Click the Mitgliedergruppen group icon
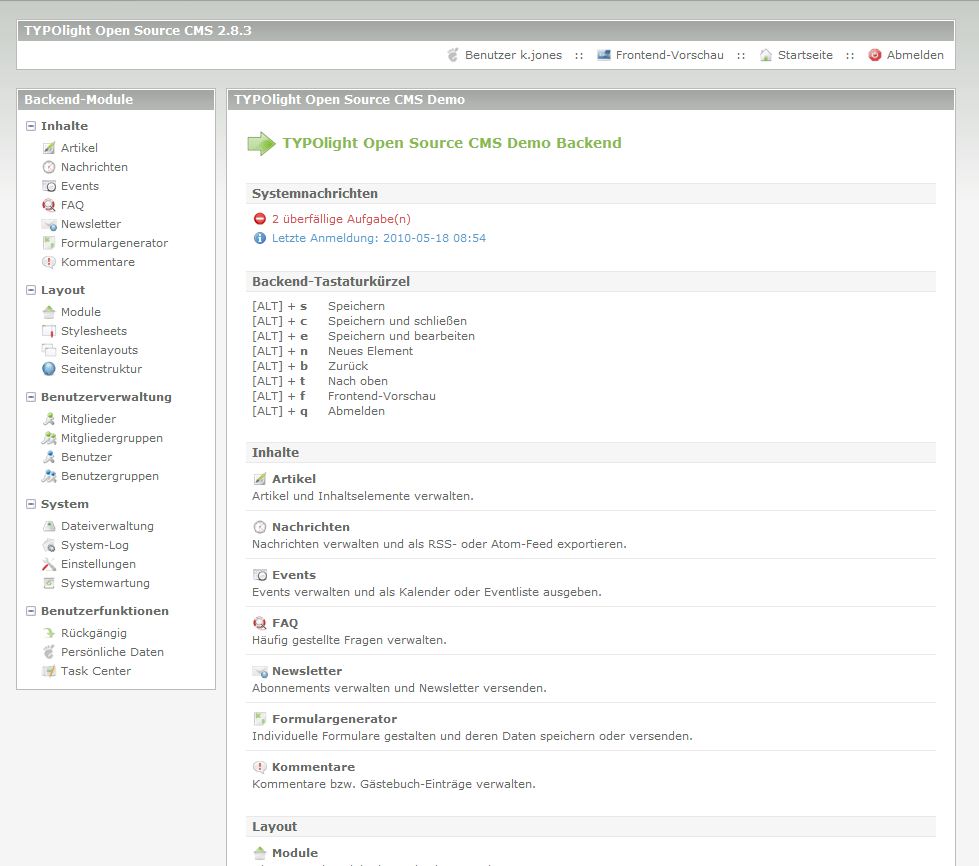This screenshot has height=866, width=979. click(x=49, y=438)
